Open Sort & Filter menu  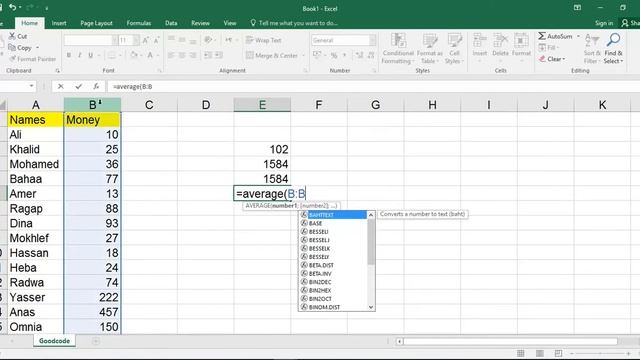point(591,48)
